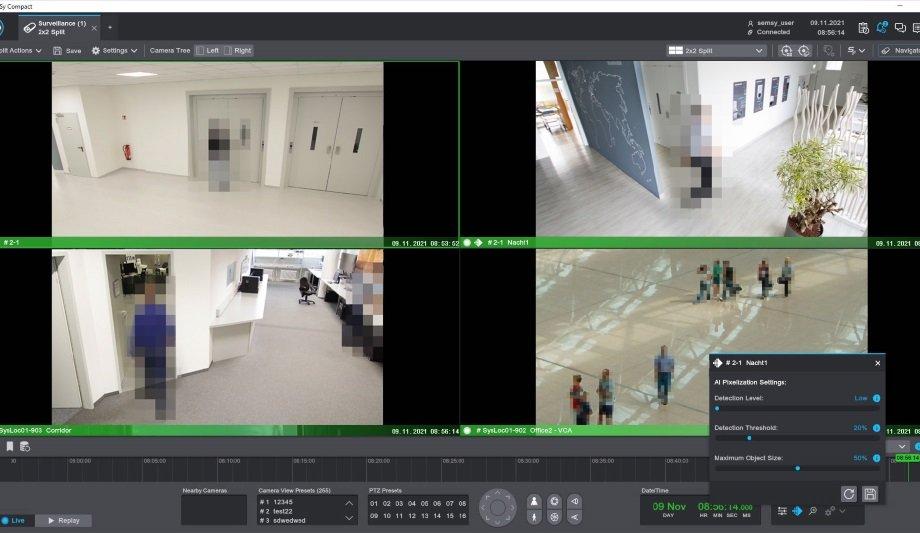Expand the Split Actions menu

[21, 50]
